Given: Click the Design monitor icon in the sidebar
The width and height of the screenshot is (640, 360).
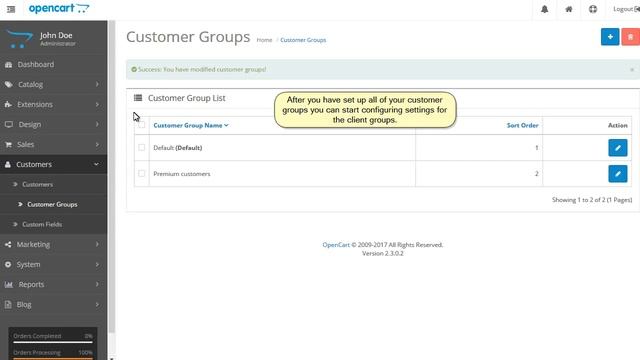Looking at the screenshot, I should click(x=9, y=124).
